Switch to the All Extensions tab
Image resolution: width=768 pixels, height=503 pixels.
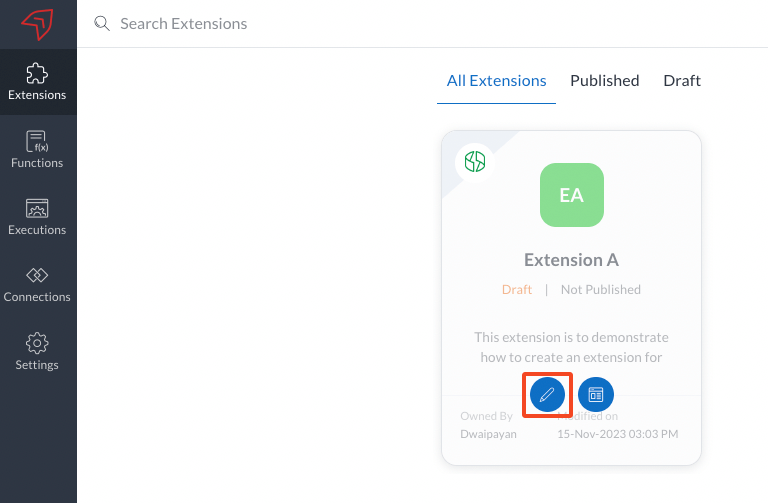(496, 81)
